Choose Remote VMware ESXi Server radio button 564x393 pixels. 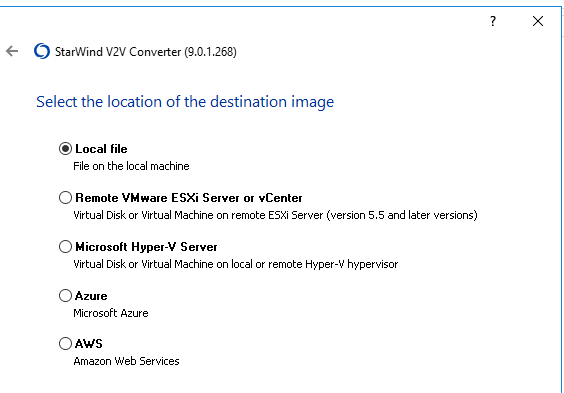(65, 197)
